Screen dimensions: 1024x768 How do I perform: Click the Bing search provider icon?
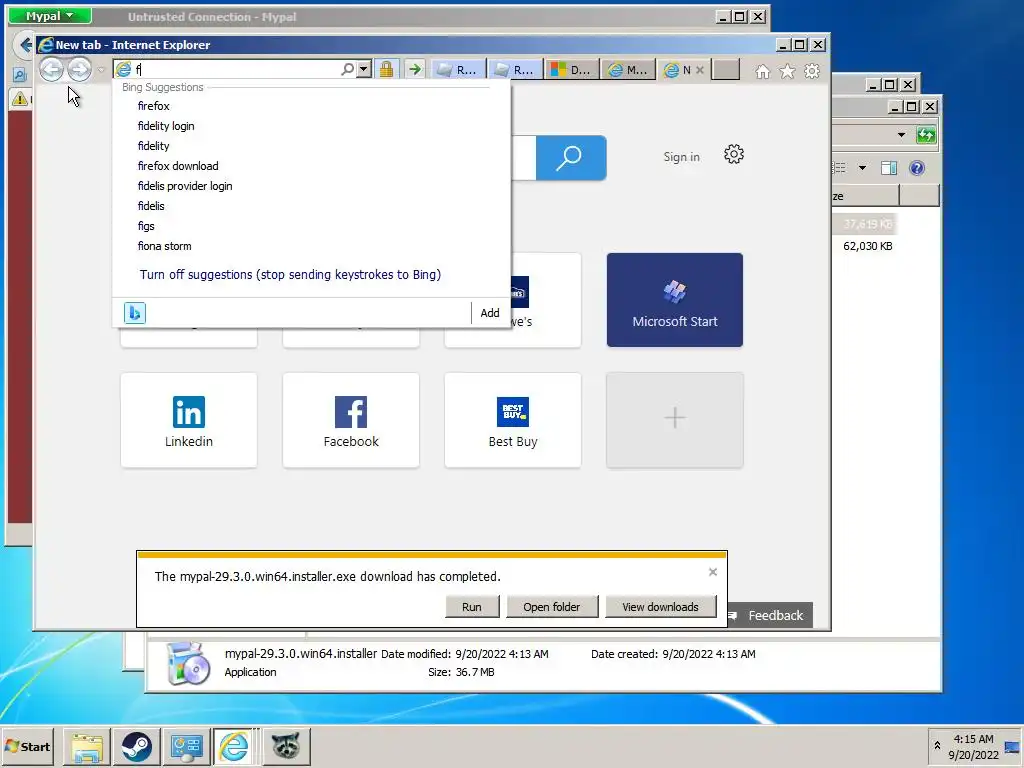click(x=135, y=313)
